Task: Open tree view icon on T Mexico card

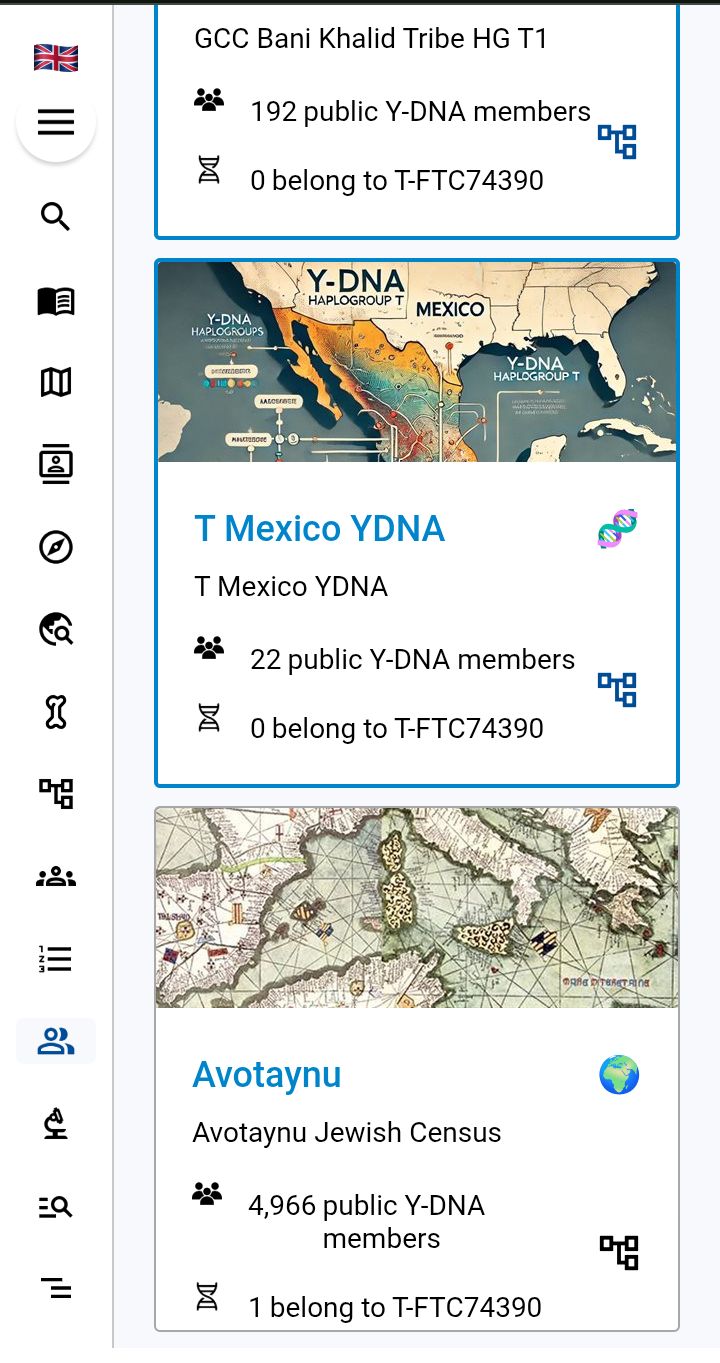Action: click(617, 690)
